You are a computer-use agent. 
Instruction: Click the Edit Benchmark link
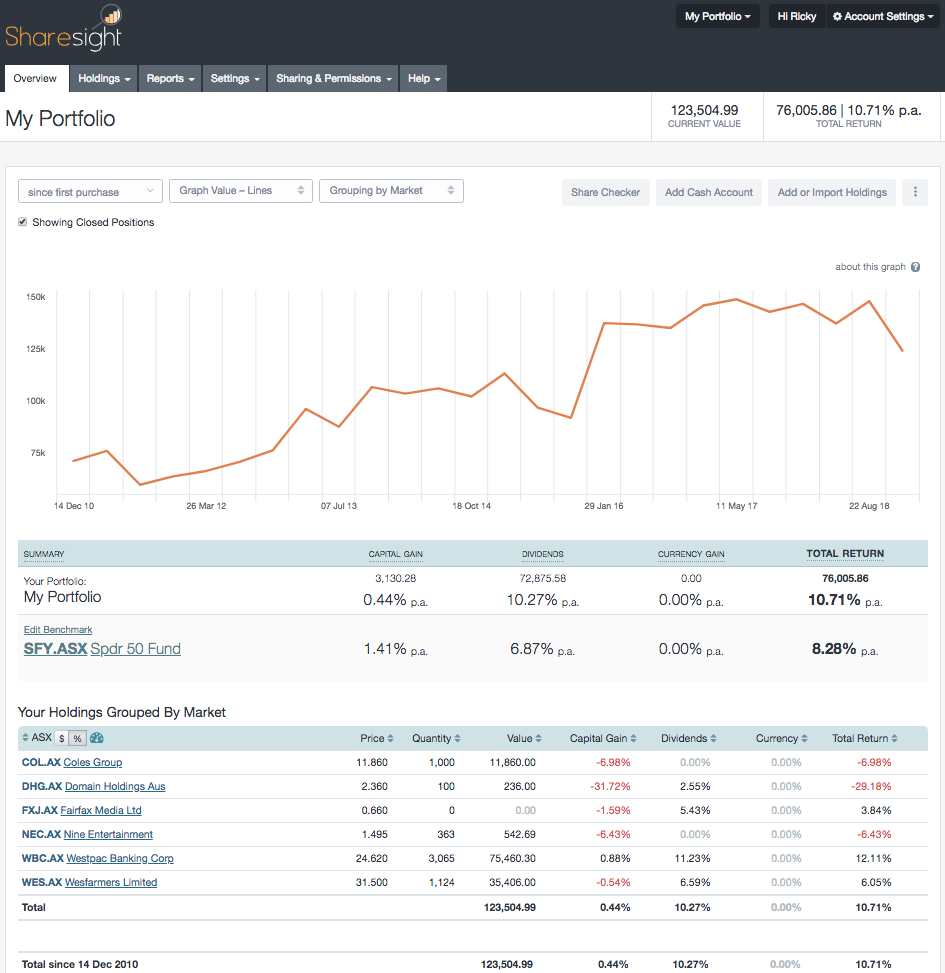[58, 629]
